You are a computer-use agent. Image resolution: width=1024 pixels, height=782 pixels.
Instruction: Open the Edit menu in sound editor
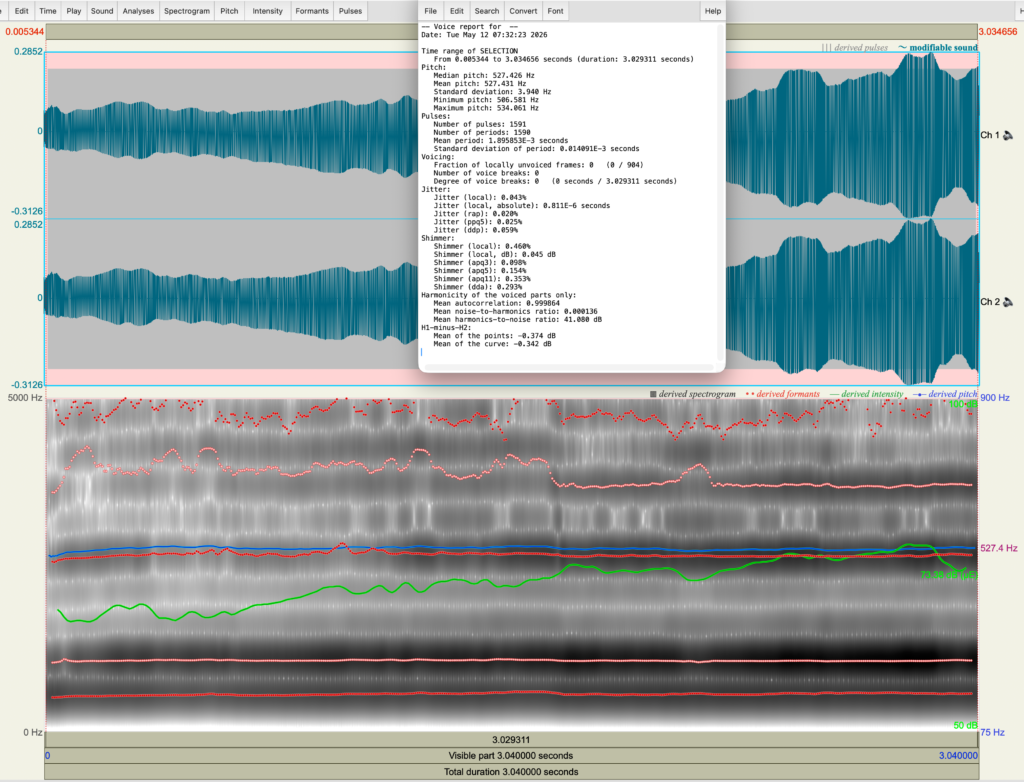pyautogui.click(x=22, y=10)
